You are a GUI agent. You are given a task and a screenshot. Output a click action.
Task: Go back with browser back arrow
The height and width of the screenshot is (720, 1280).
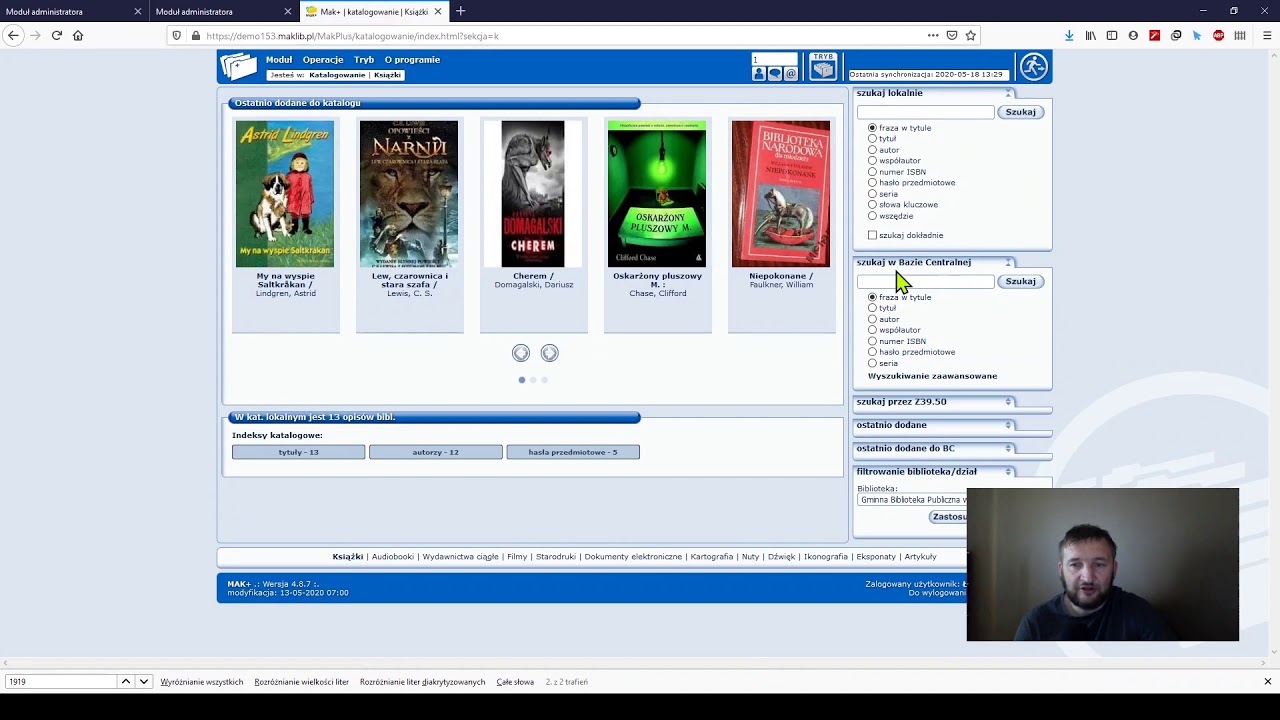13,35
